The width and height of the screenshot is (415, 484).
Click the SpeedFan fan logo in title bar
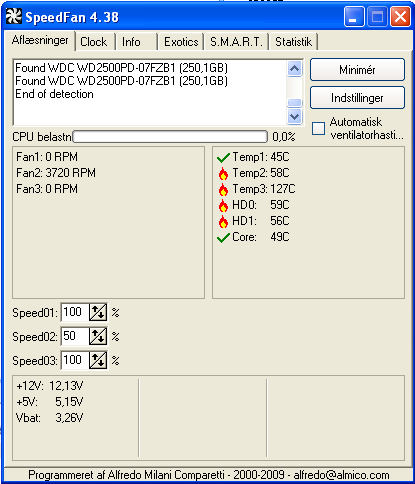(x=14, y=17)
